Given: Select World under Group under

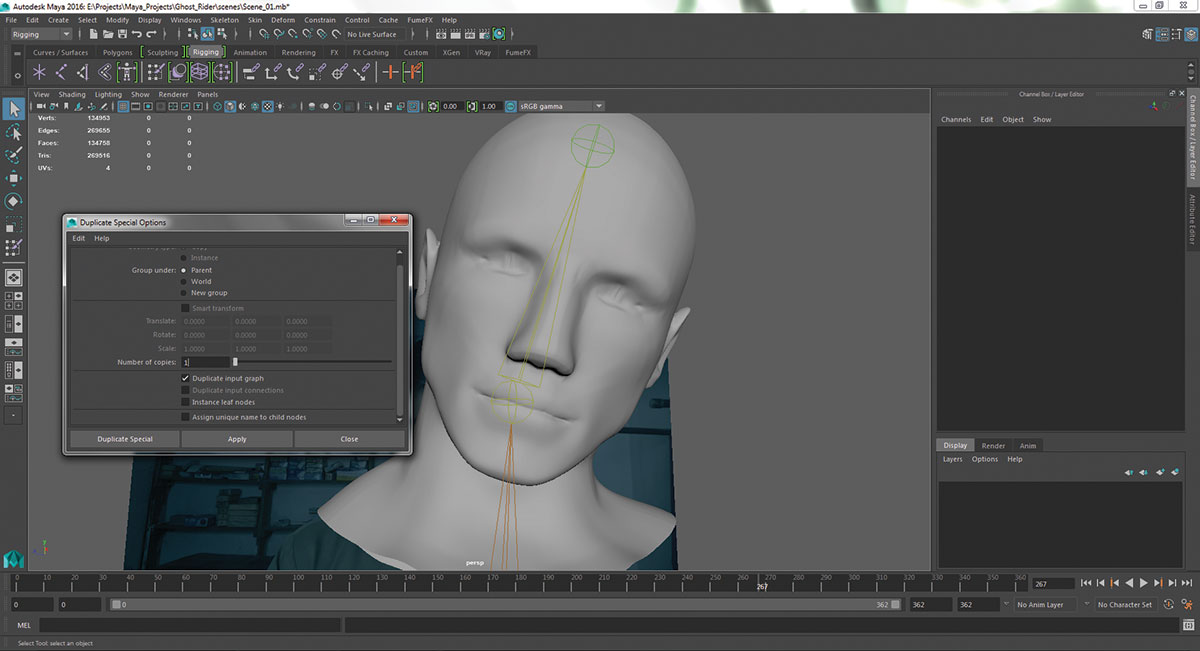Looking at the screenshot, I should coord(183,282).
